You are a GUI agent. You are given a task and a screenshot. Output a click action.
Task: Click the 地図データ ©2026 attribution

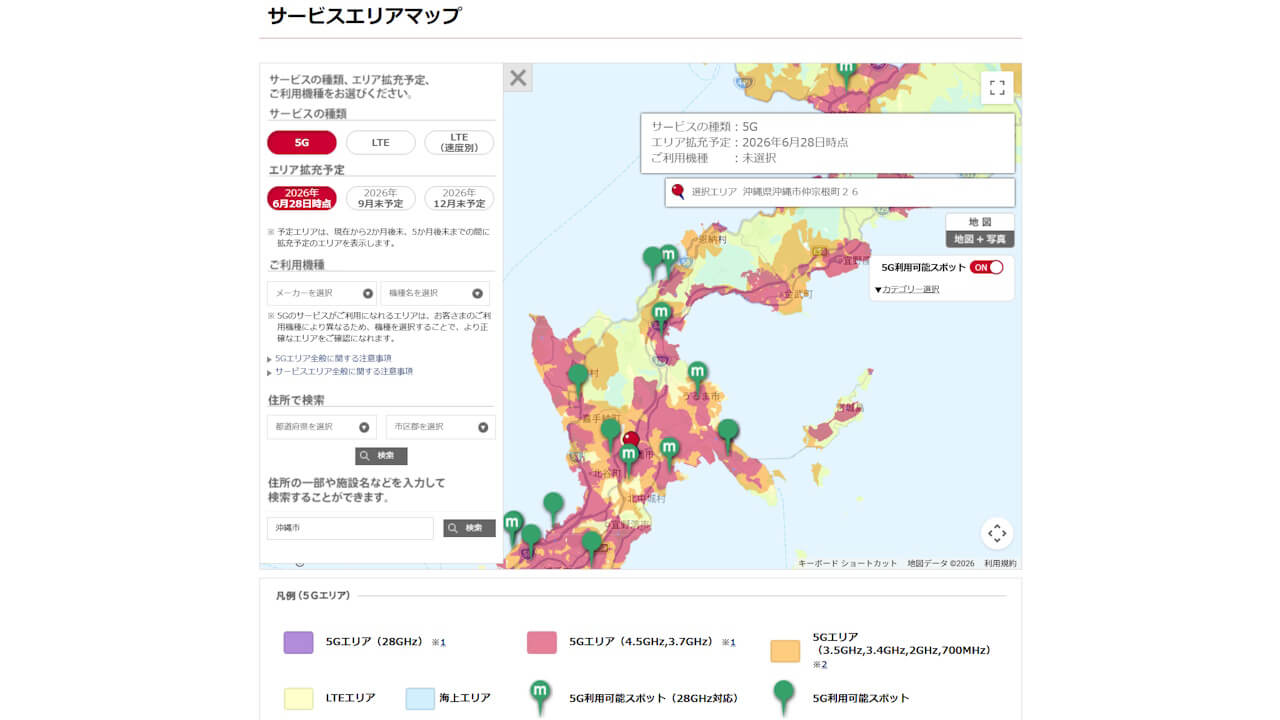coord(941,563)
